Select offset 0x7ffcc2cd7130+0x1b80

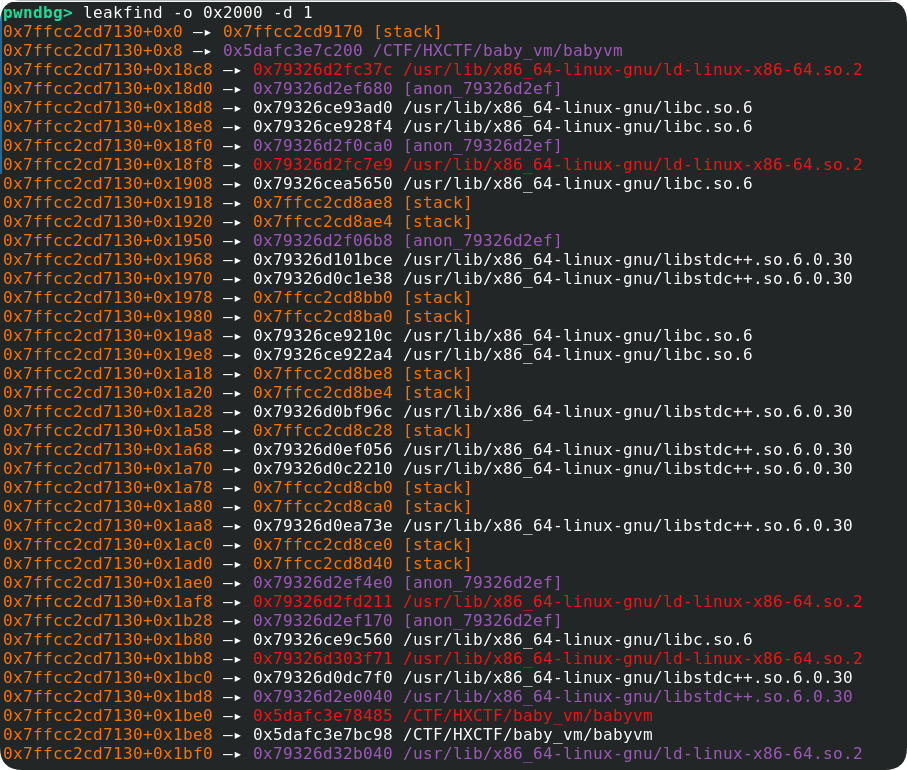point(108,639)
